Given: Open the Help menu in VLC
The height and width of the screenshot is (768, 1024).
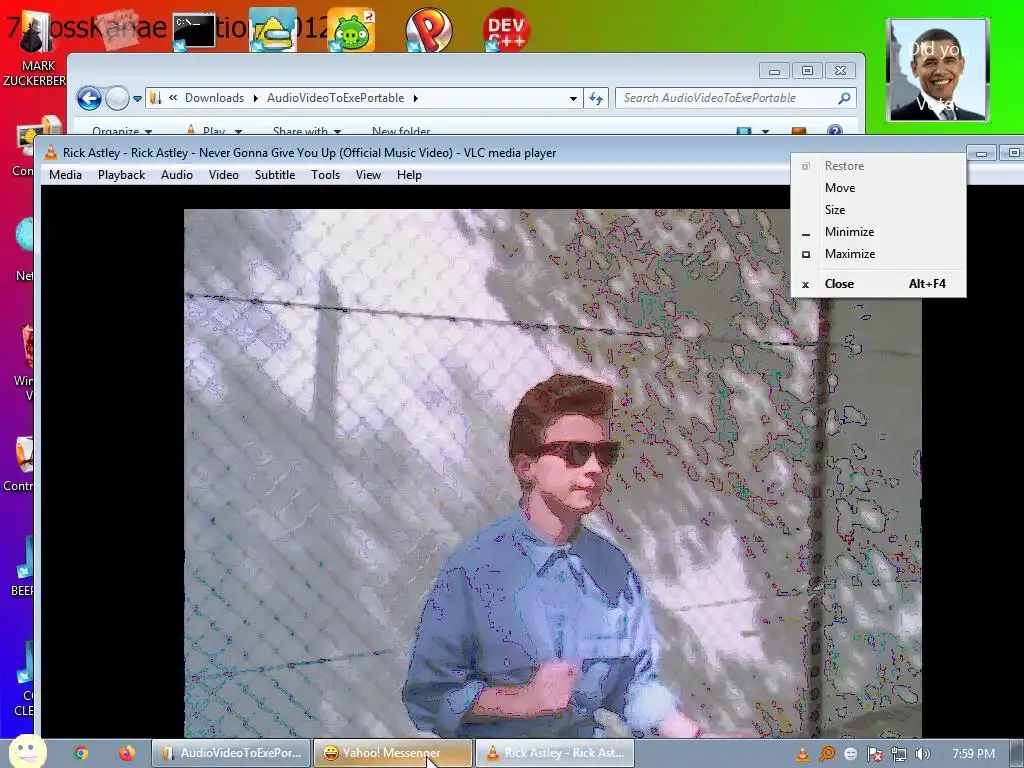Looking at the screenshot, I should tap(409, 175).
